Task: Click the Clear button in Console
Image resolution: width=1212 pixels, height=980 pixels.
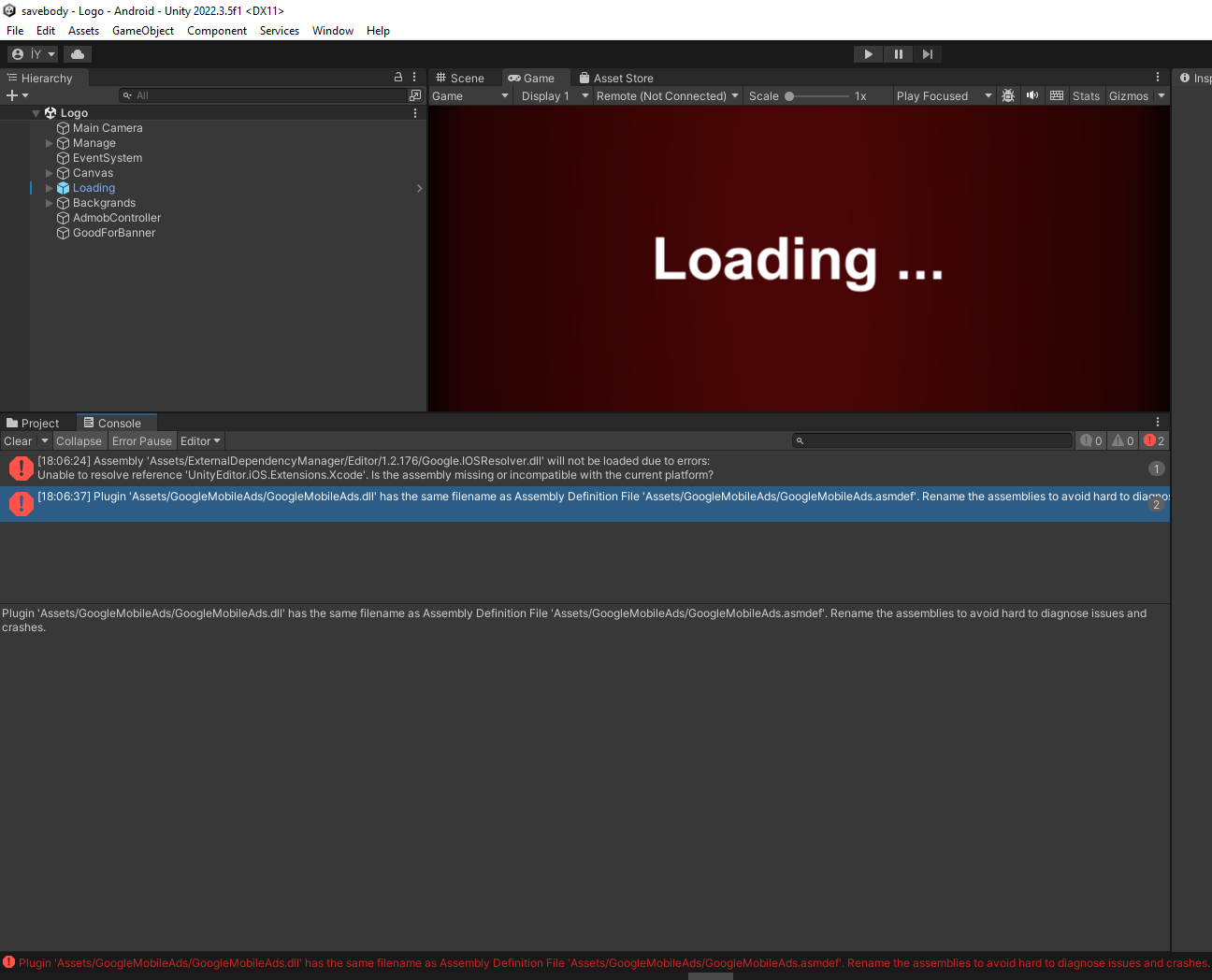Action: [x=18, y=441]
